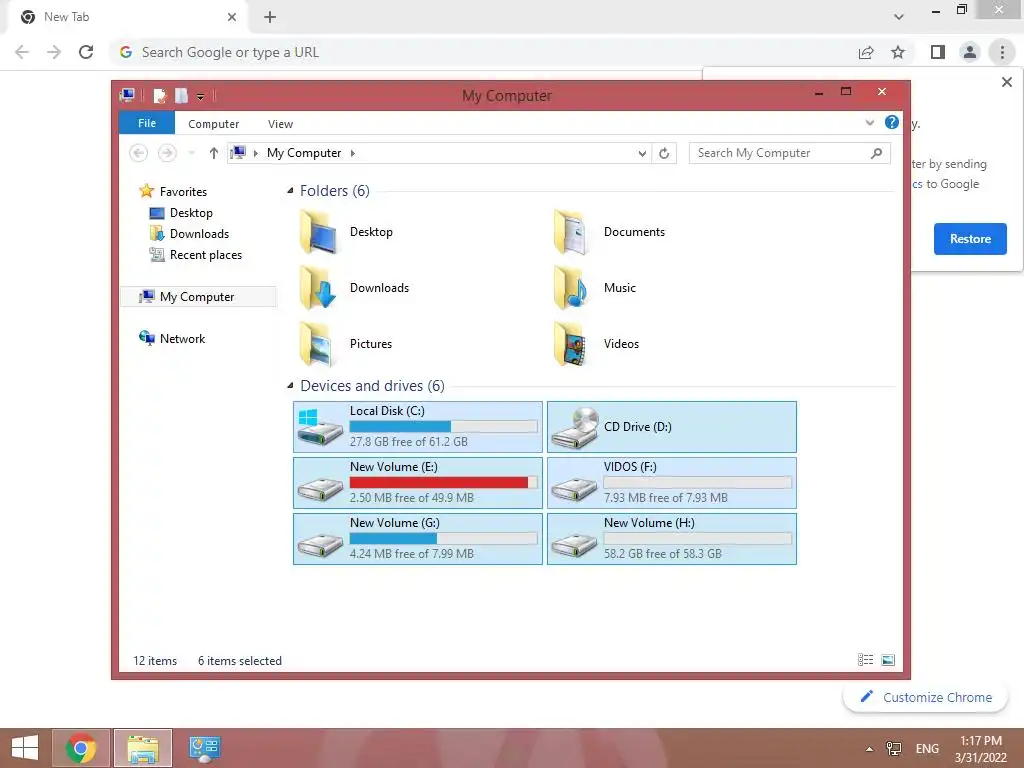1024x768 pixels.
Task: Click Customize Chrome button
Action: 925,697
